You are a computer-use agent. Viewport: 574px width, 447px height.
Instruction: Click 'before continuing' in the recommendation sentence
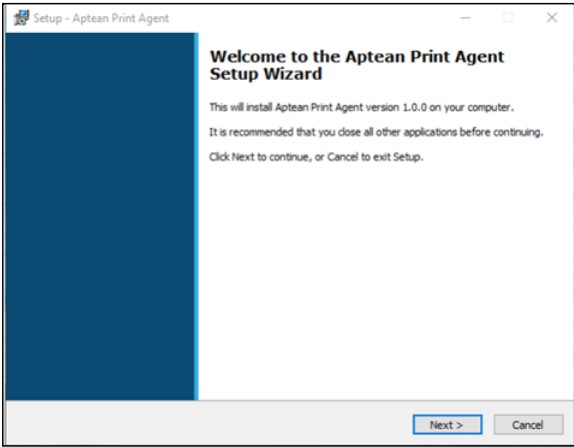pyautogui.click(x=501, y=132)
